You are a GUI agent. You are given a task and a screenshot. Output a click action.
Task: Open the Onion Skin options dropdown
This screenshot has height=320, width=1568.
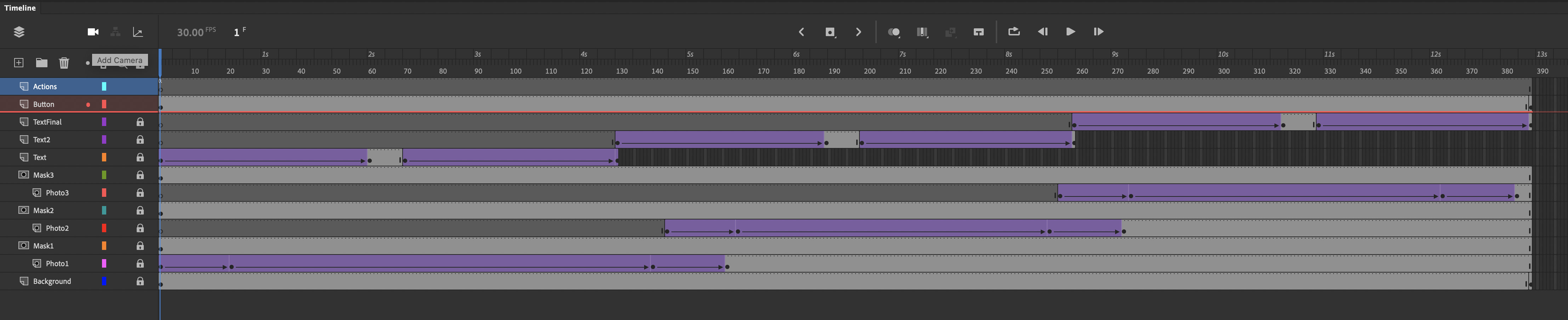click(893, 32)
